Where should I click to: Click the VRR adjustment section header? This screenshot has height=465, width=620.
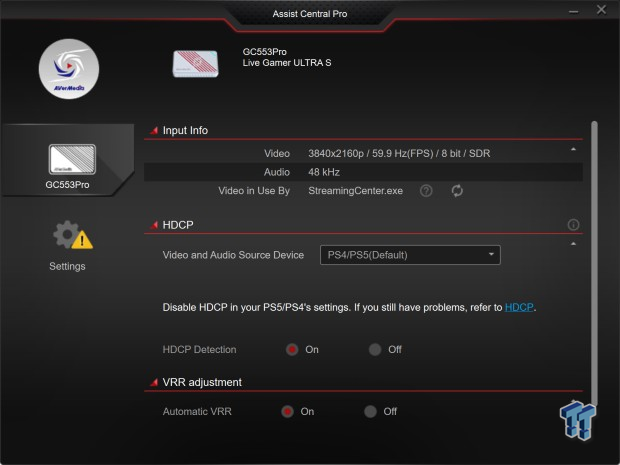(x=202, y=382)
